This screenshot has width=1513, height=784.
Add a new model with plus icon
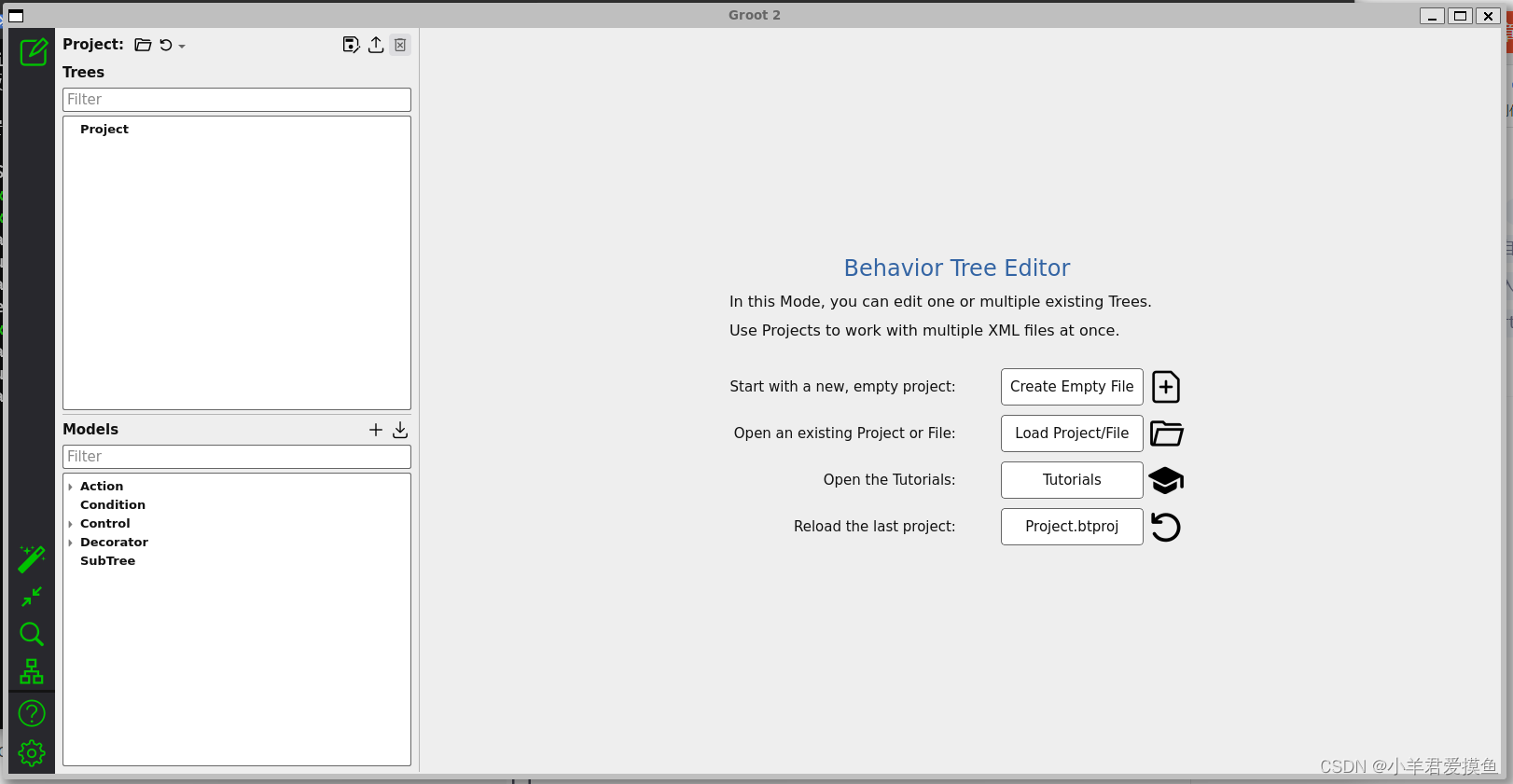(x=376, y=430)
